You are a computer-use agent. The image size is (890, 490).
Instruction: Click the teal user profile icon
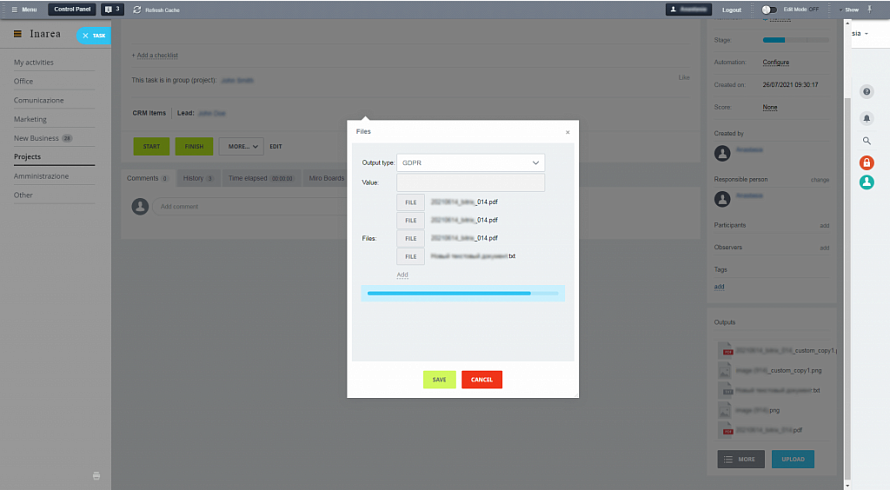pyautogui.click(x=867, y=182)
